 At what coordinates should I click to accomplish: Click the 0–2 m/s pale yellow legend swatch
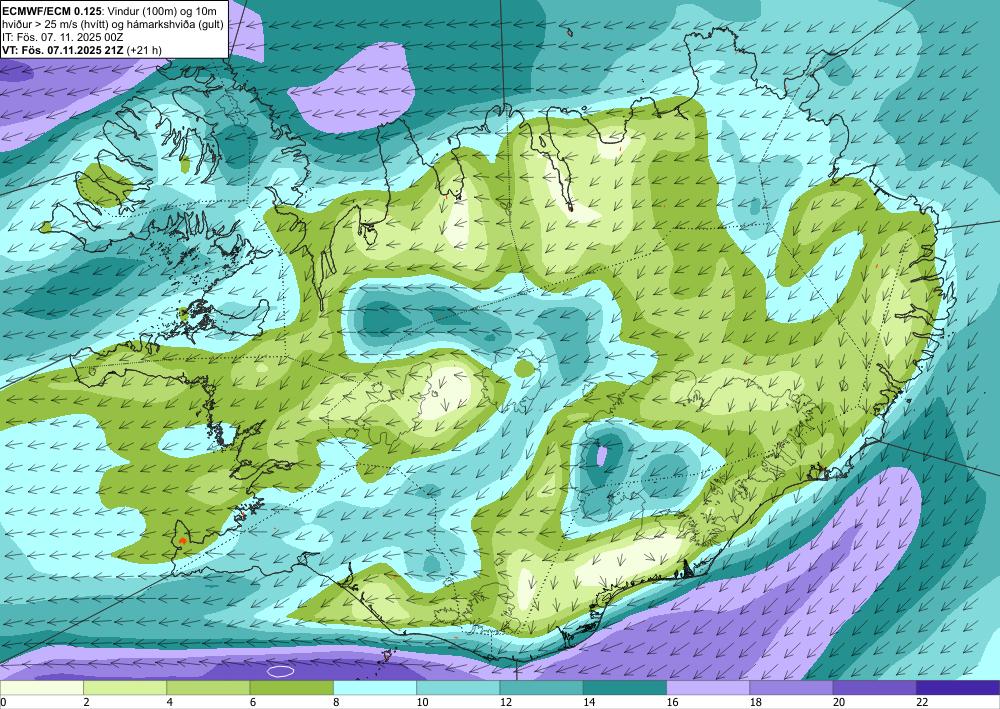coord(41,688)
